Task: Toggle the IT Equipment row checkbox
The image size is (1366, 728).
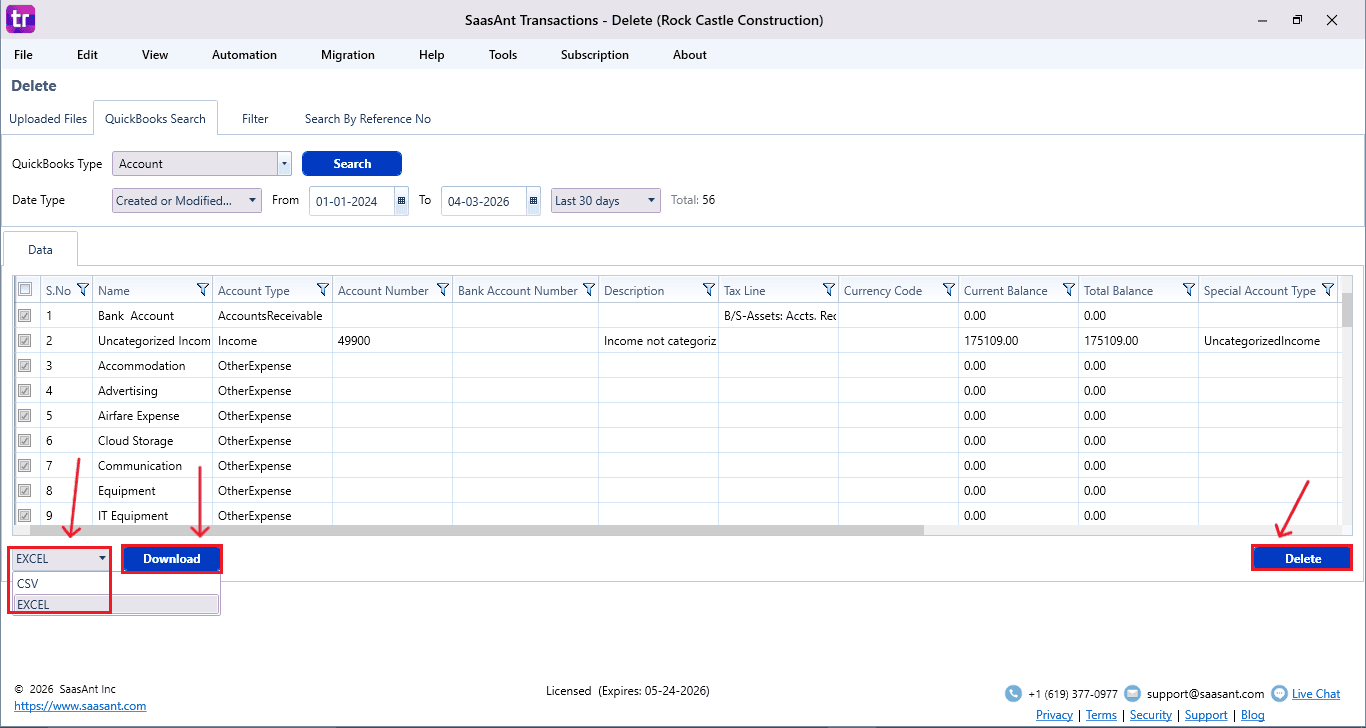Action: pyautogui.click(x=25, y=516)
